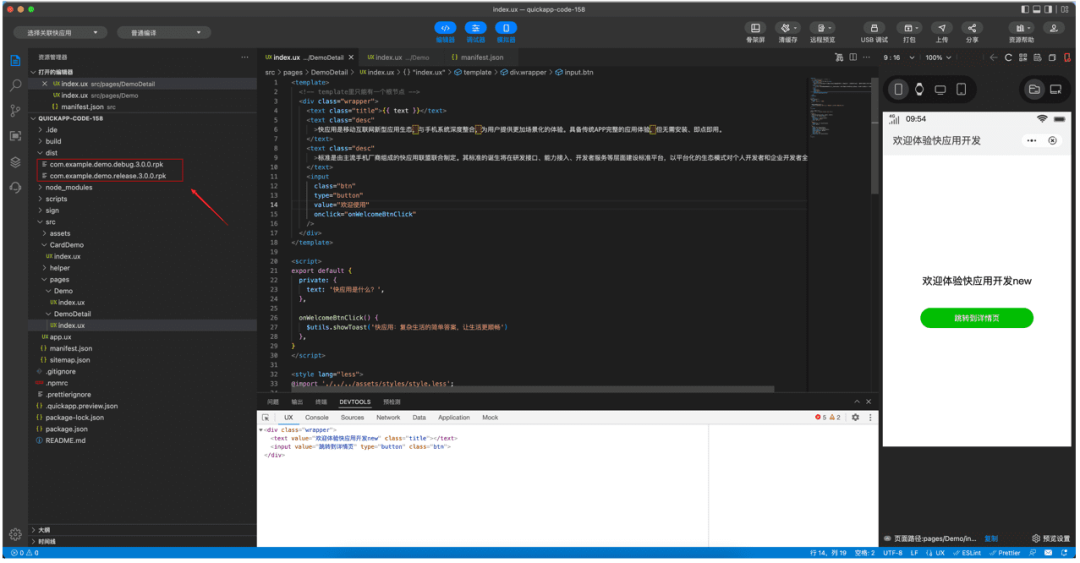Toggle the 调试器 (debugger) view button

475,28
